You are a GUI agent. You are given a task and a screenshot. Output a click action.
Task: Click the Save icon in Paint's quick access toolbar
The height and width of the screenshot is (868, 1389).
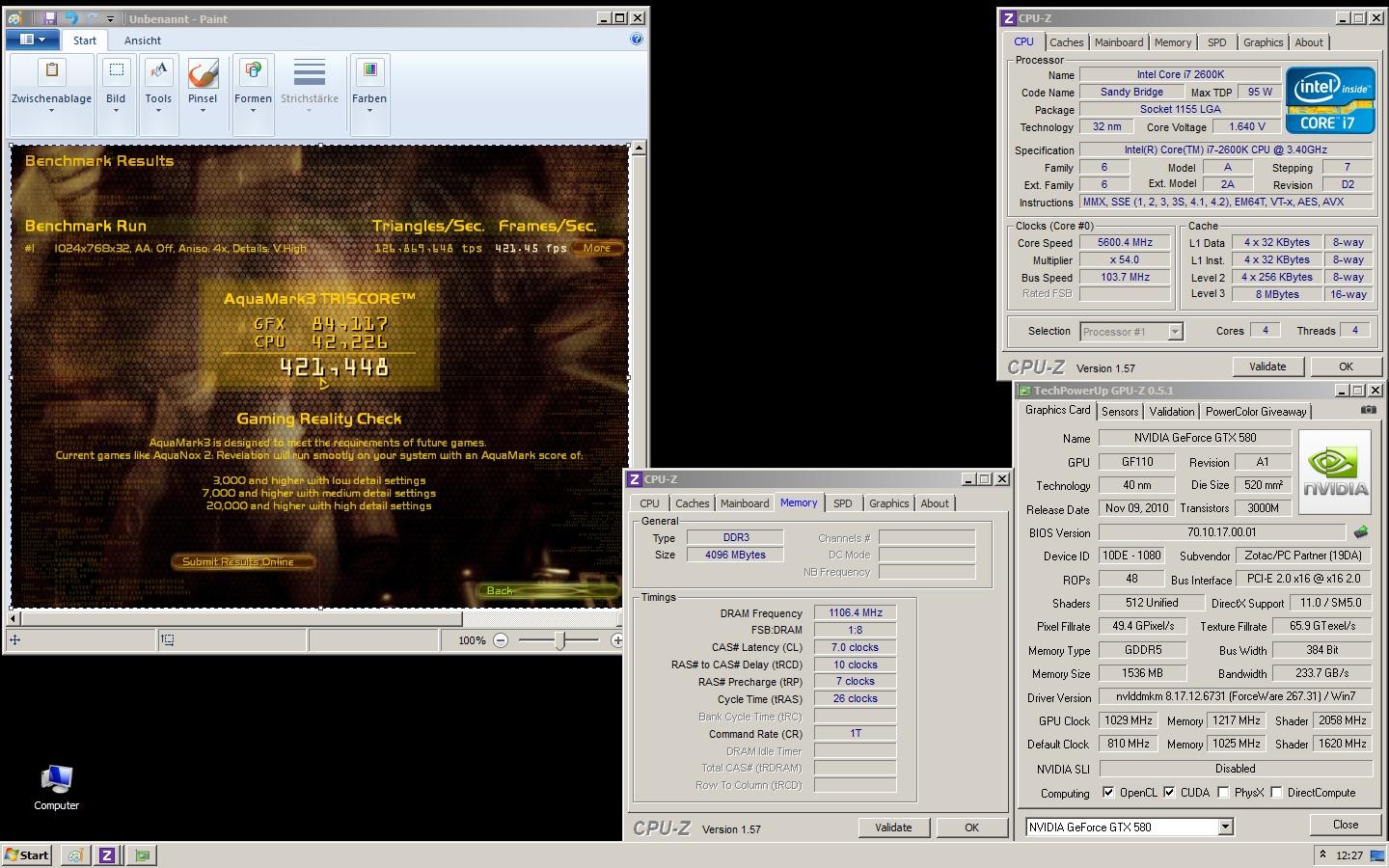(x=50, y=18)
